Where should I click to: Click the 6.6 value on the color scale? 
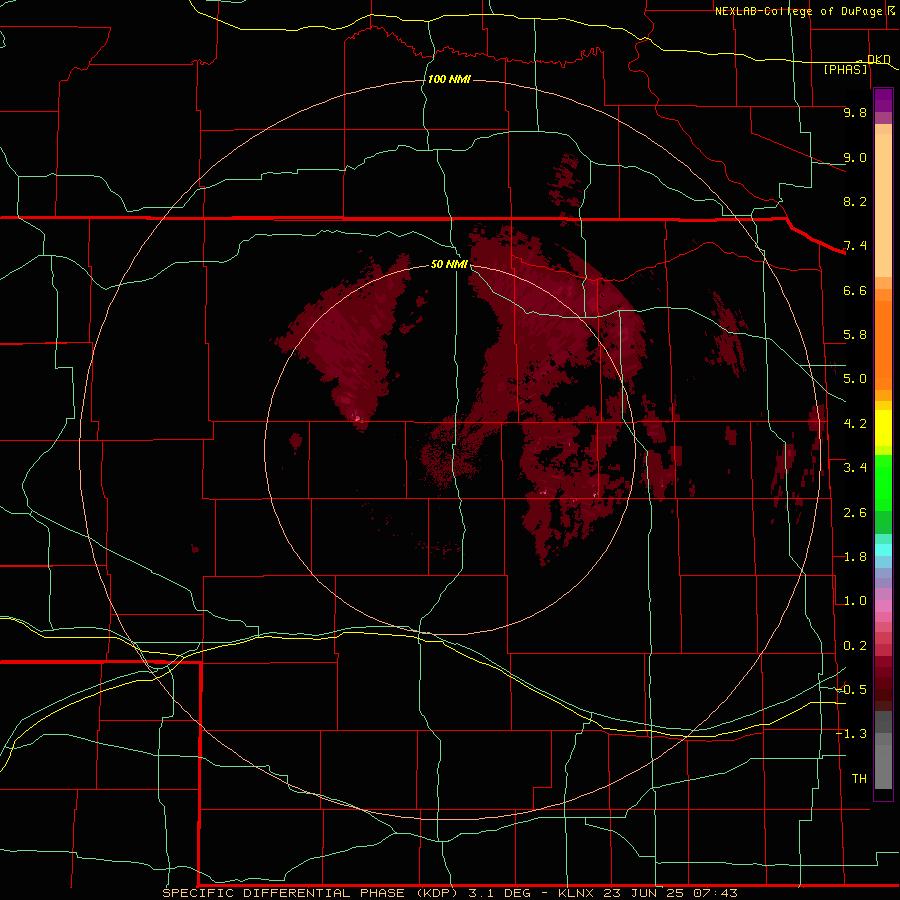[x=855, y=290]
